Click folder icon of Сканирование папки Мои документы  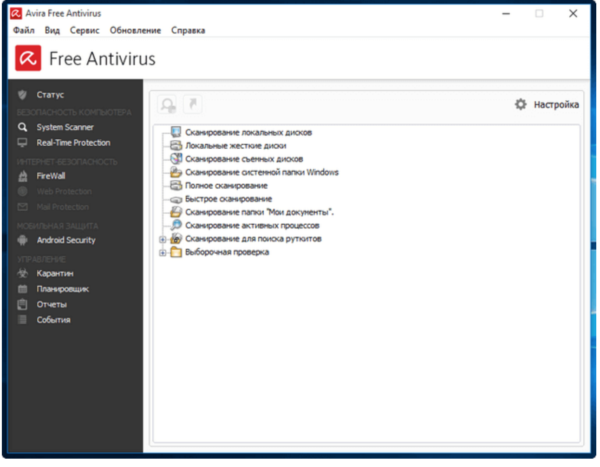(x=176, y=212)
